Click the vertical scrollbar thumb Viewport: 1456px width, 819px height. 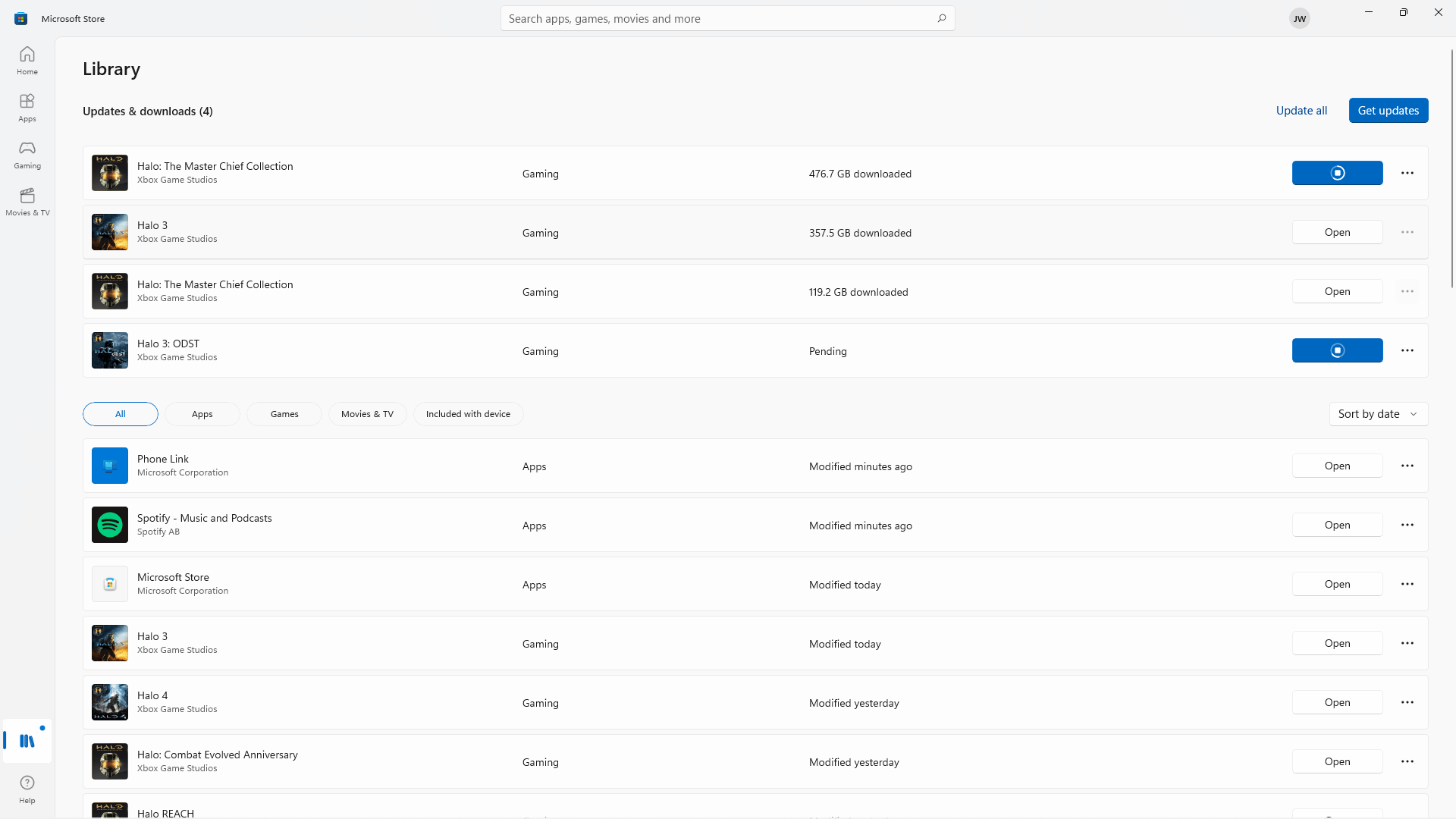pyautogui.click(x=1452, y=168)
